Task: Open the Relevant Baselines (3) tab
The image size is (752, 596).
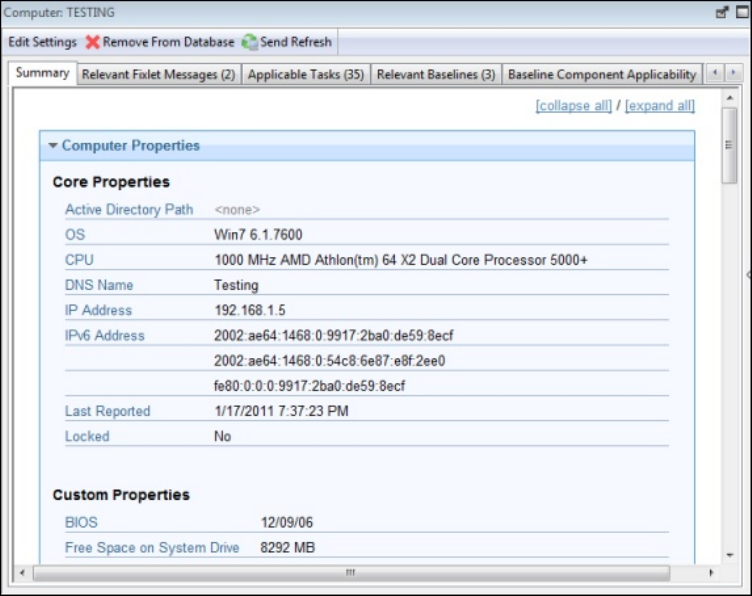Action: [436, 75]
